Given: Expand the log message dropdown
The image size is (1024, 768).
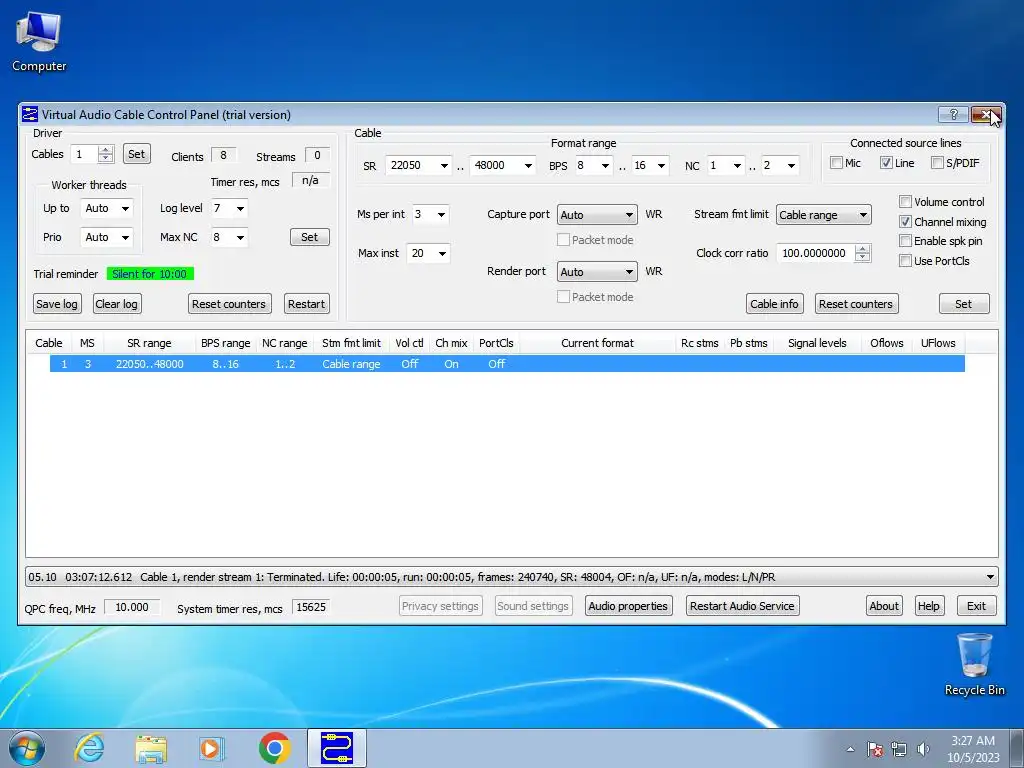Looking at the screenshot, I should (990, 577).
